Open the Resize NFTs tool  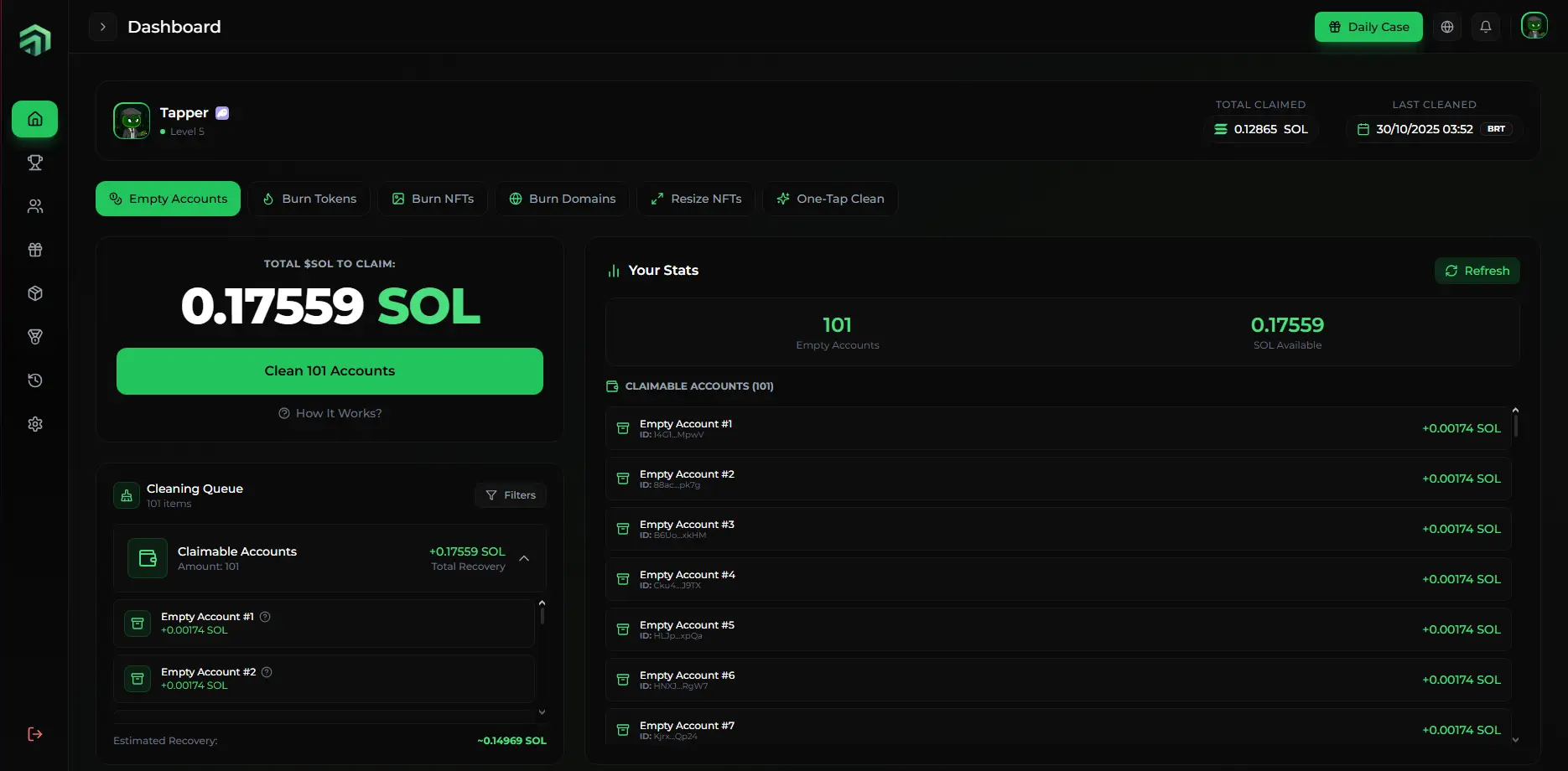pos(695,199)
